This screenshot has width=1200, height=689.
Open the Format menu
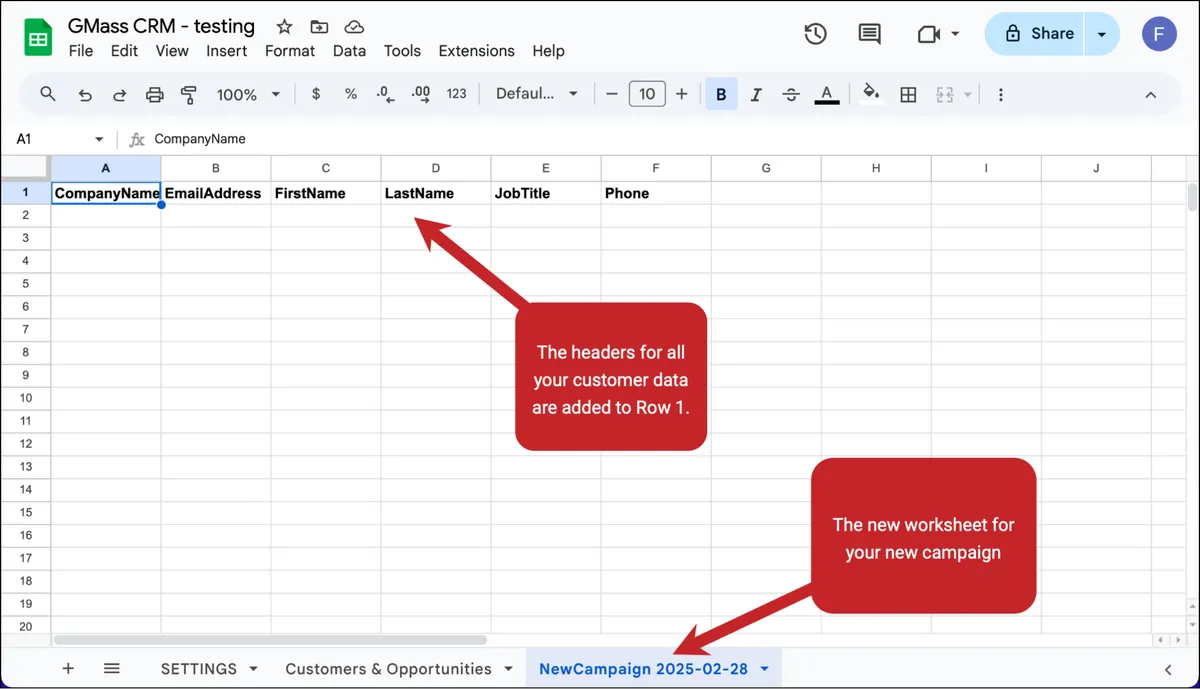pos(290,51)
